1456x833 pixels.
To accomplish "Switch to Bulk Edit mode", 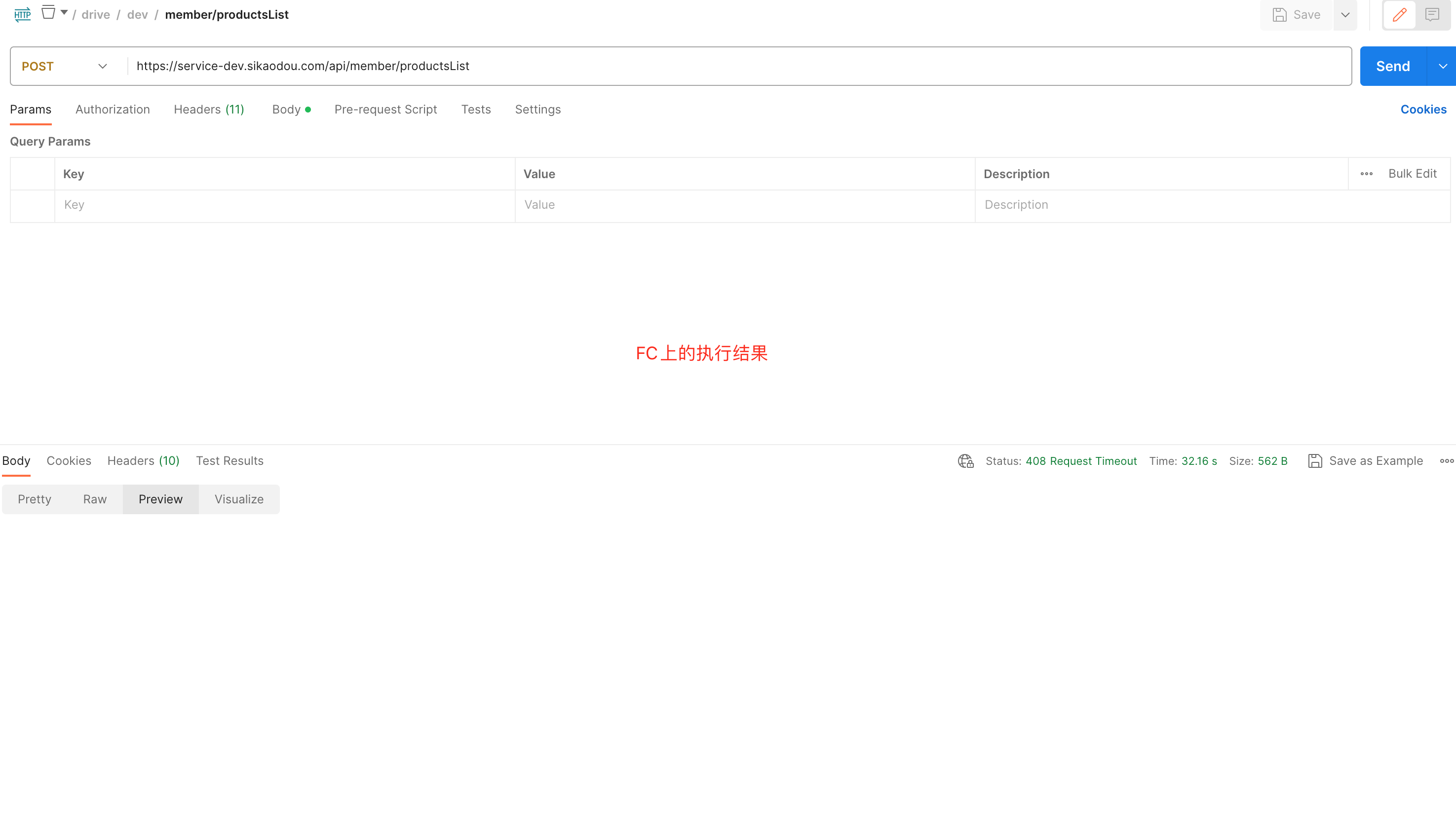I will tap(1413, 174).
